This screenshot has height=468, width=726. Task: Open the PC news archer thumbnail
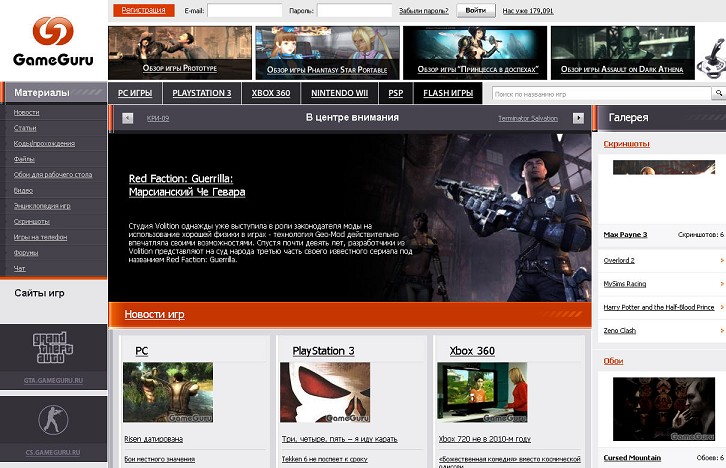(168, 392)
